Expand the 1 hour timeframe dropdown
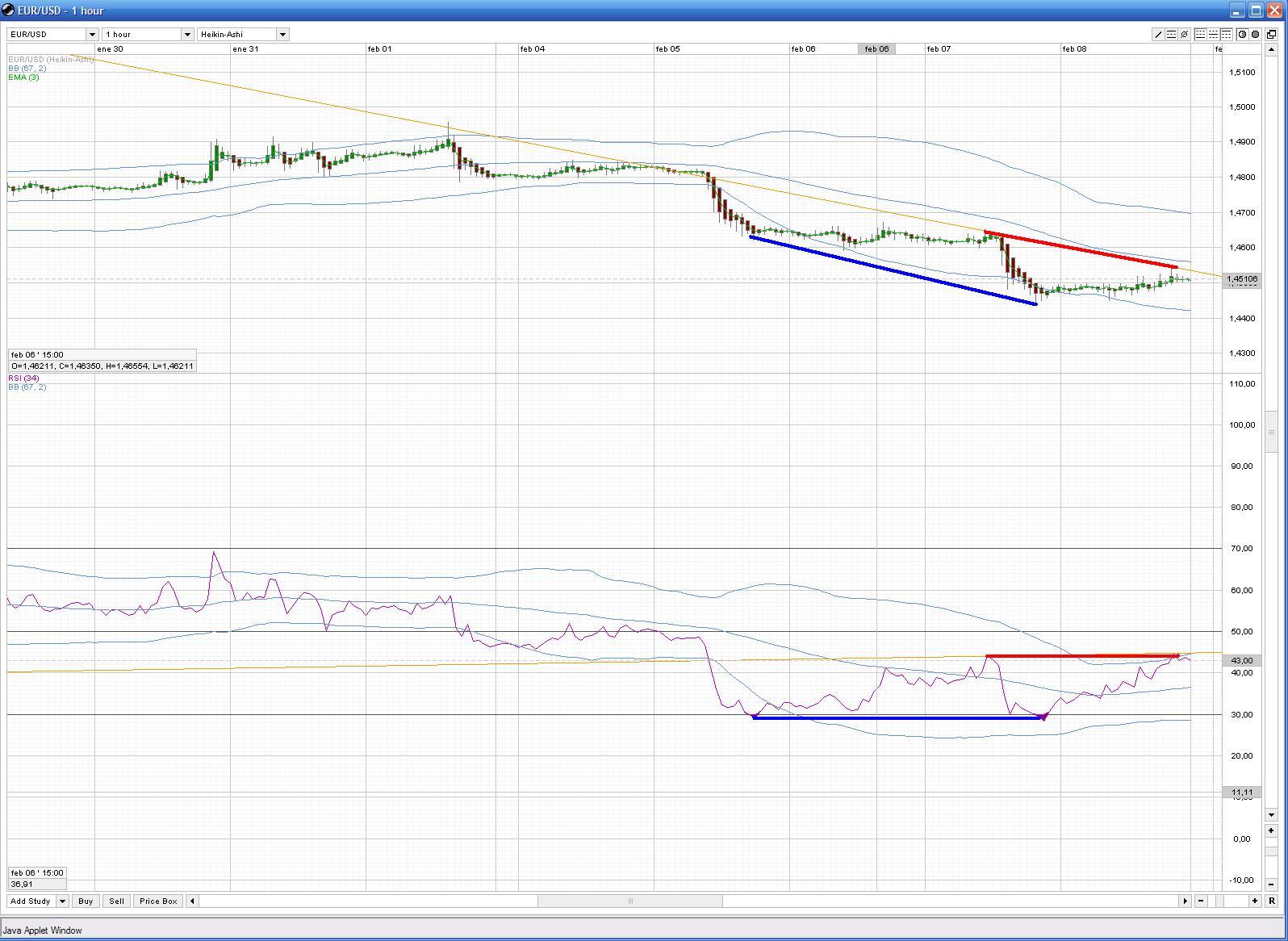 coord(187,35)
